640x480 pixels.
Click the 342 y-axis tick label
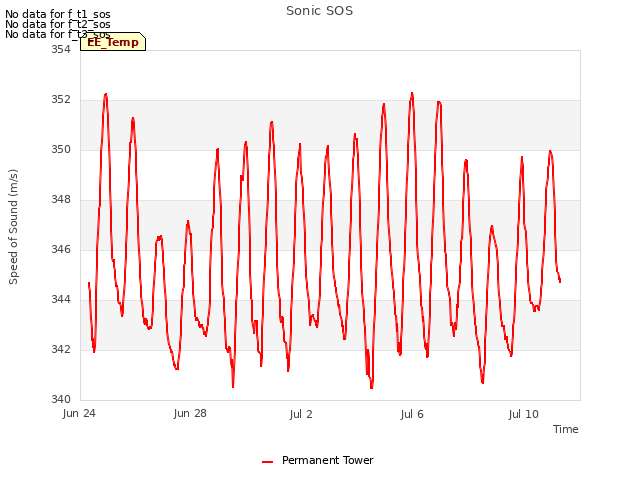[61, 349]
